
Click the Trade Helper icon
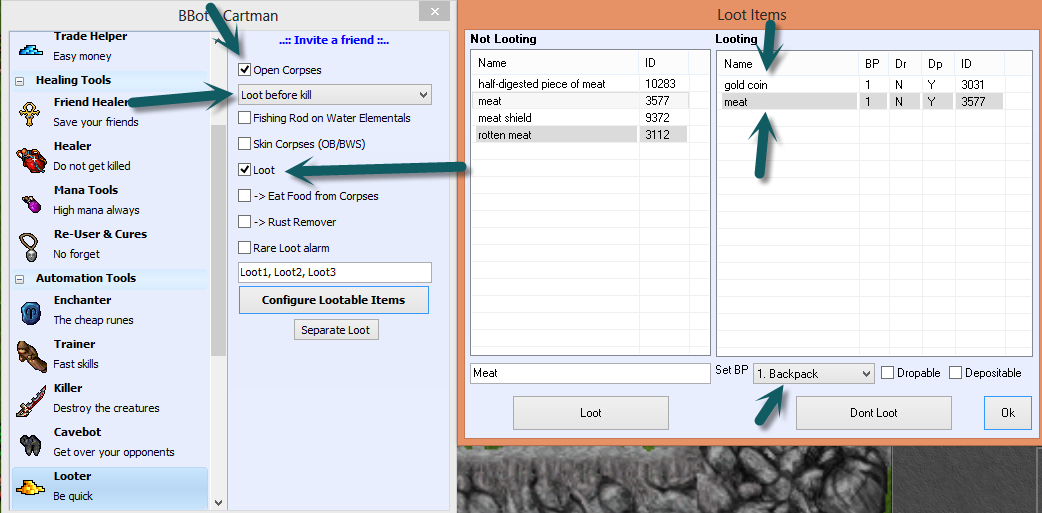click(31, 48)
